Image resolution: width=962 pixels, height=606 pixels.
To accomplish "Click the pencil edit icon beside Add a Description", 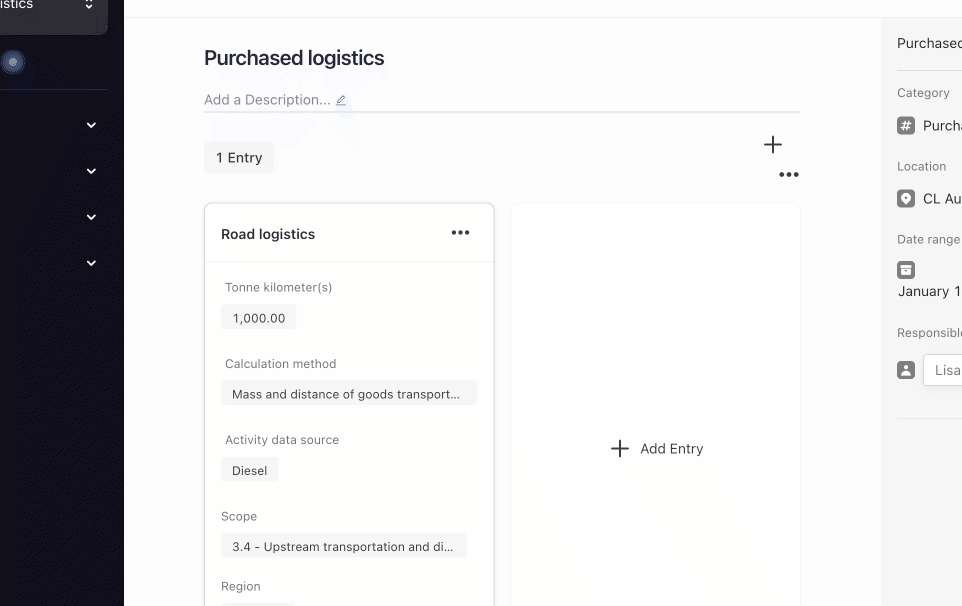I will coord(341,100).
